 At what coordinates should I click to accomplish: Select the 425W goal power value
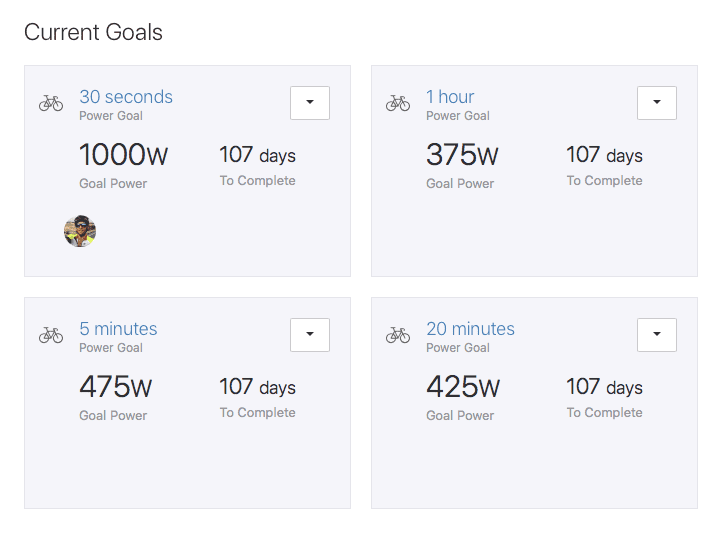(x=463, y=387)
